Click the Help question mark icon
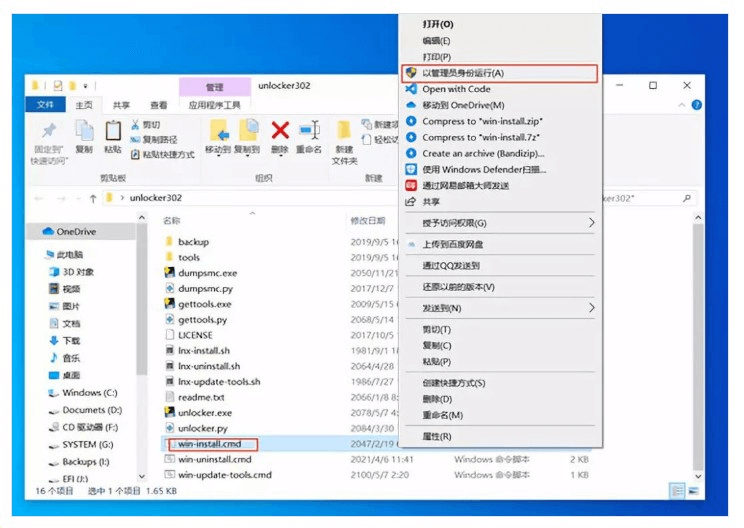744x528 pixels. coord(696,105)
